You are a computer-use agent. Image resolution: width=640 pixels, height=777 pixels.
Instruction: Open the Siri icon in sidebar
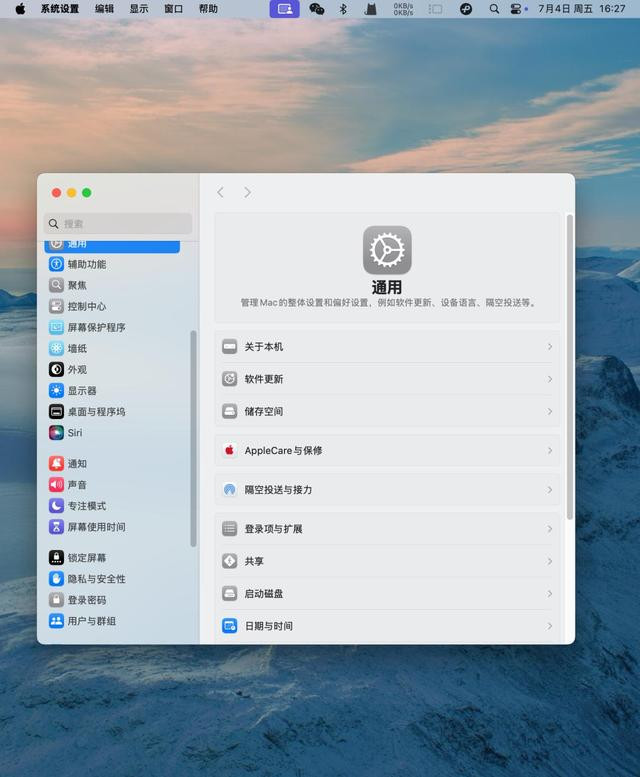click(x=56, y=433)
